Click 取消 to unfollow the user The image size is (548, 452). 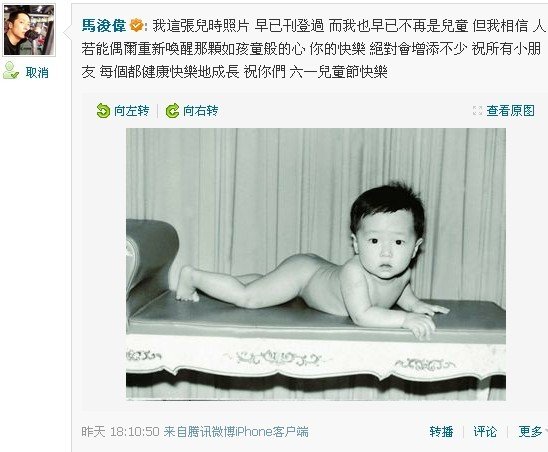point(37,73)
